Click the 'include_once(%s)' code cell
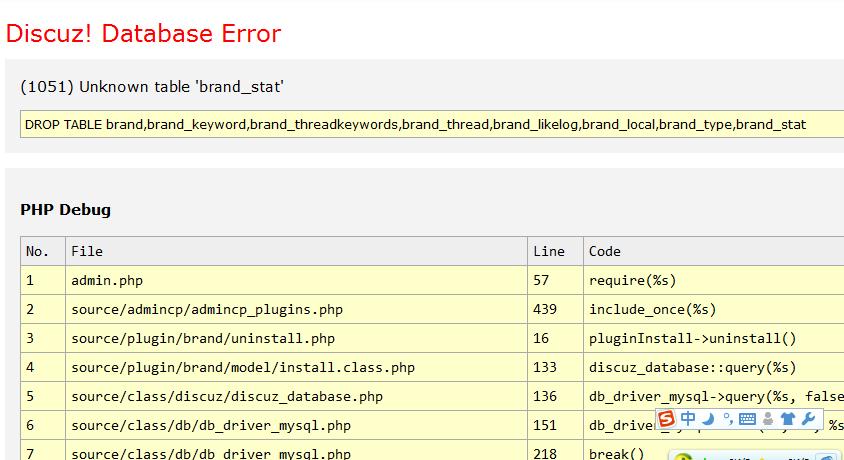 point(714,309)
